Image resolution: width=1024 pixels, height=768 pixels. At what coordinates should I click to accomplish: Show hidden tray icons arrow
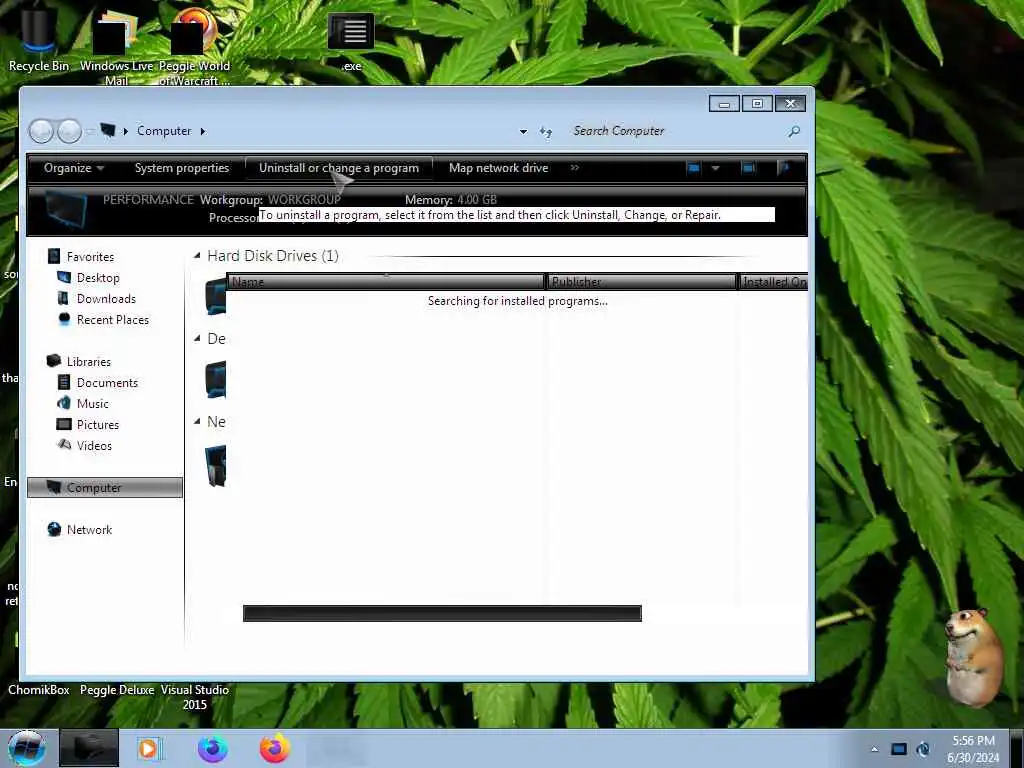[874, 749]
